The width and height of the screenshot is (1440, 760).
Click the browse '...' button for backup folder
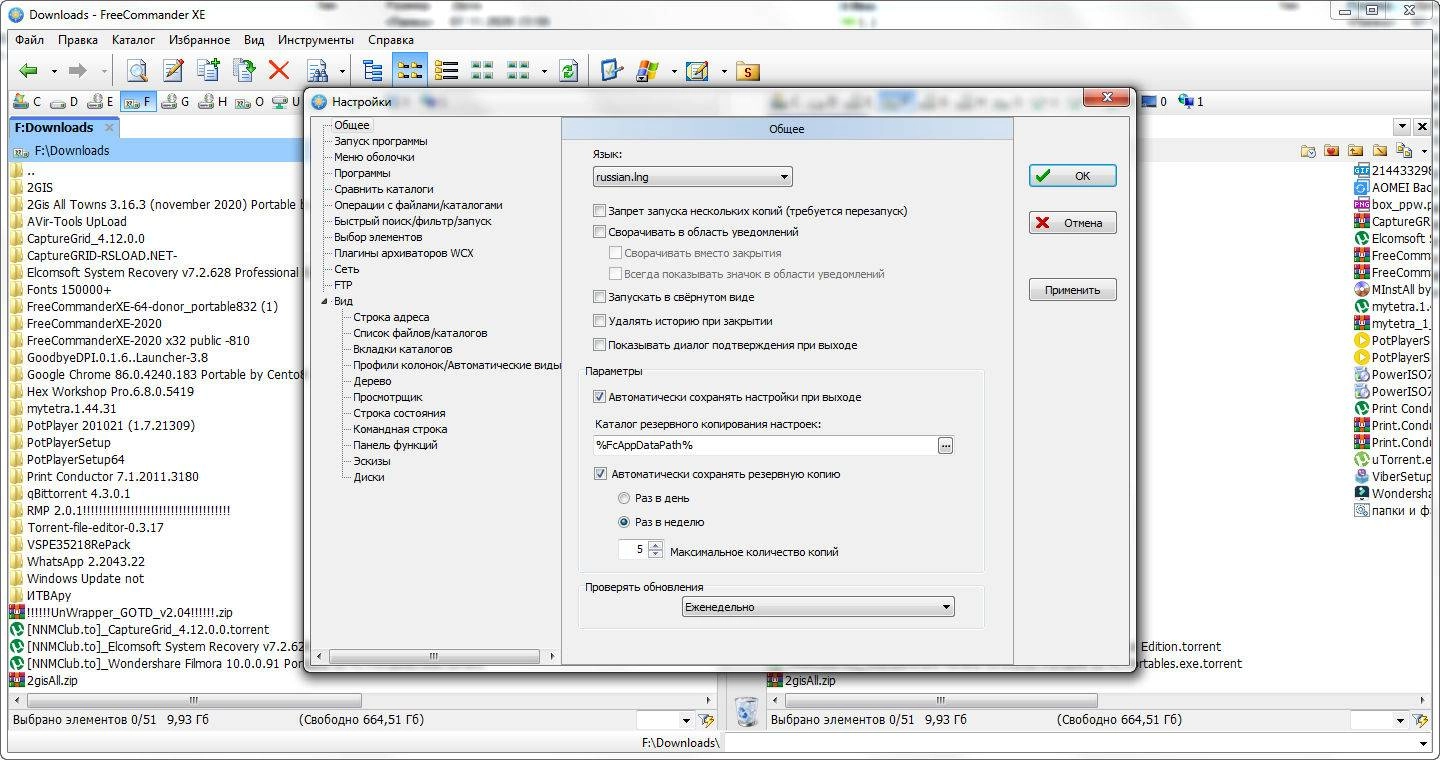pos(945,445)
